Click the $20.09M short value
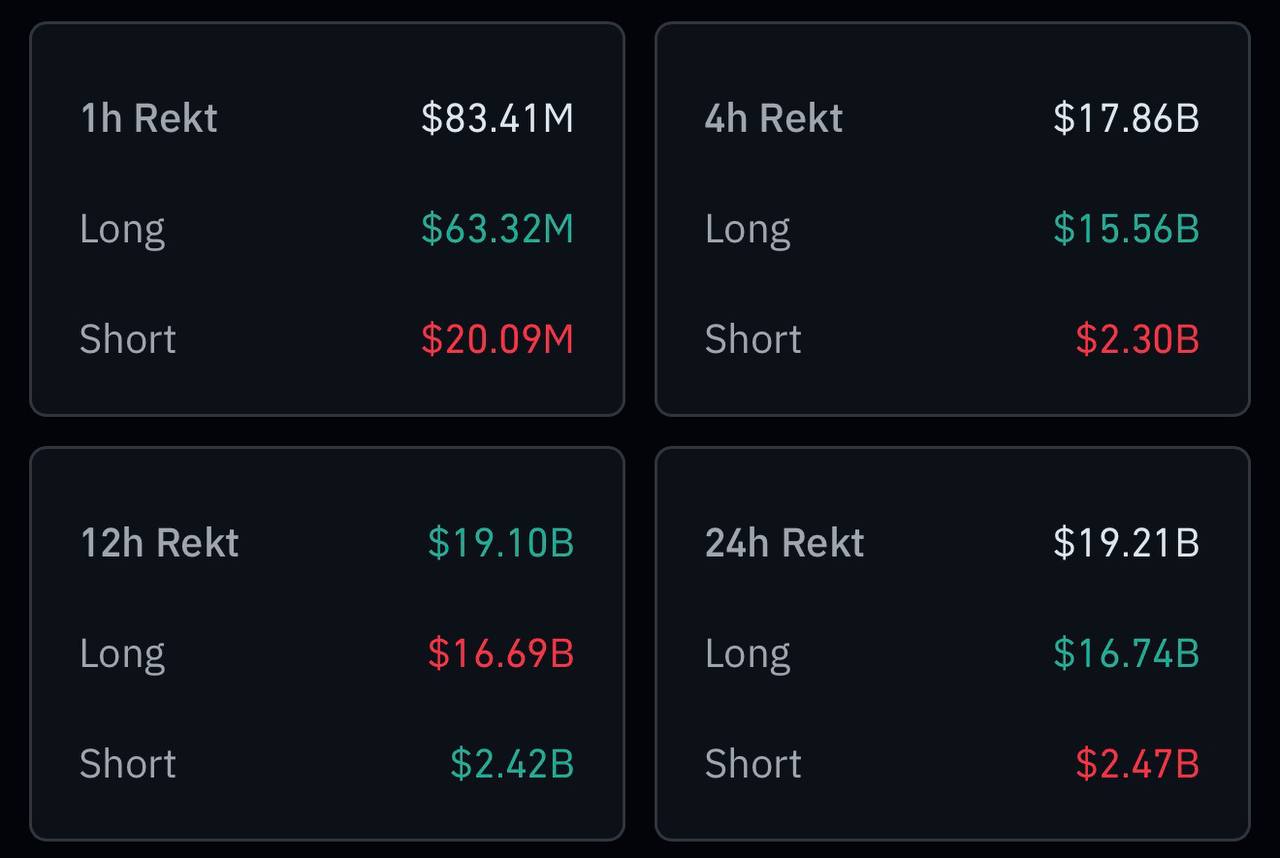The height and width of the screenshot is (858, 1280). (497, 339)
